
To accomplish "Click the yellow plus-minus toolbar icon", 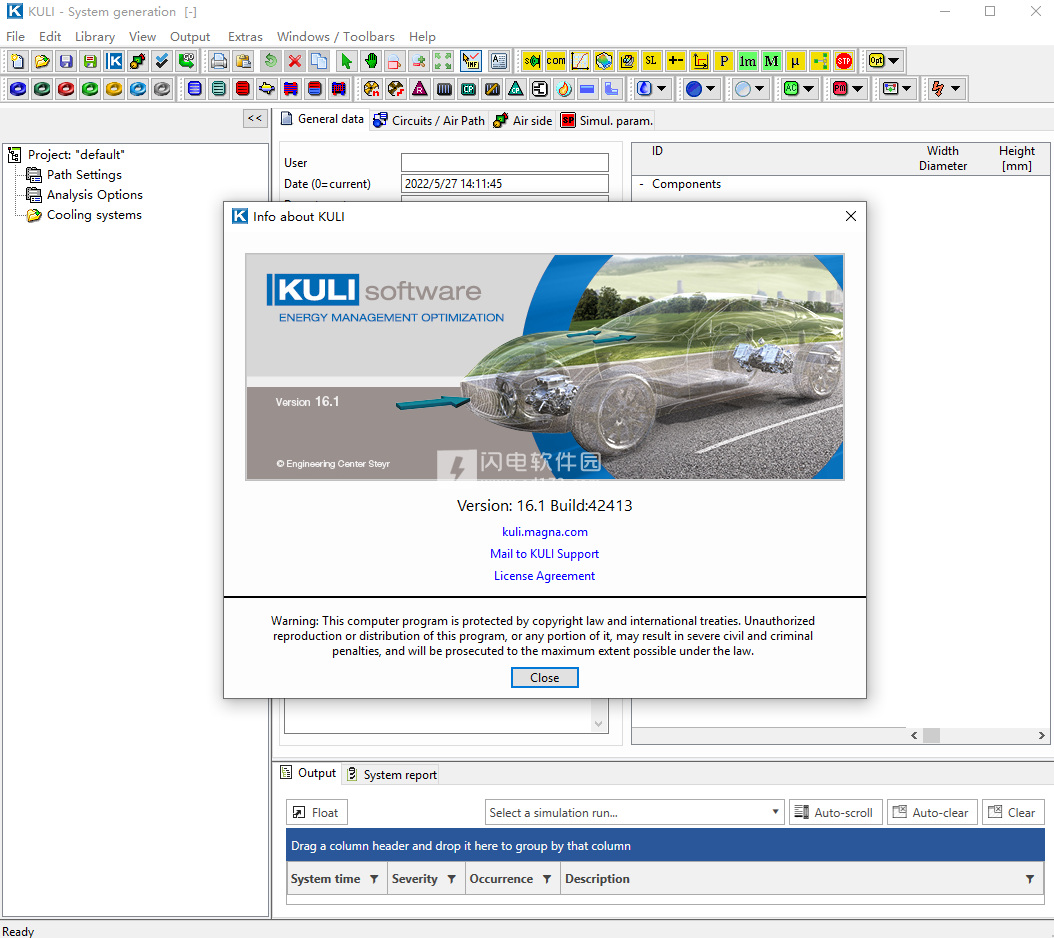I will (676, 61).
